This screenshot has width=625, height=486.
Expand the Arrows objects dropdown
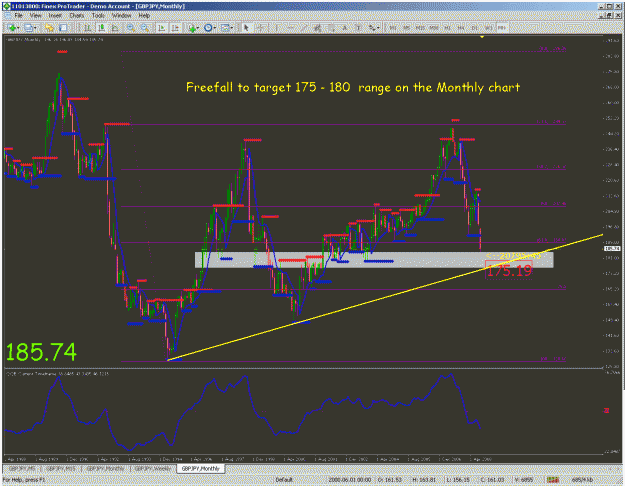tap(378, 28)
